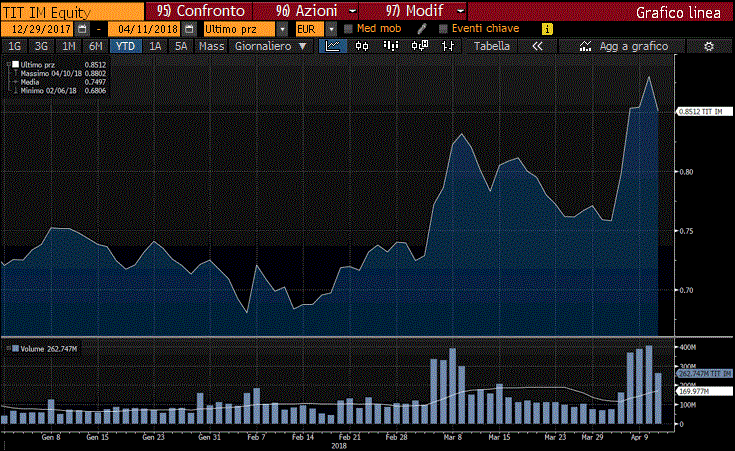Select the 1M time range tab
Screen dimensions: 735x451
click(x=69, y=46)
